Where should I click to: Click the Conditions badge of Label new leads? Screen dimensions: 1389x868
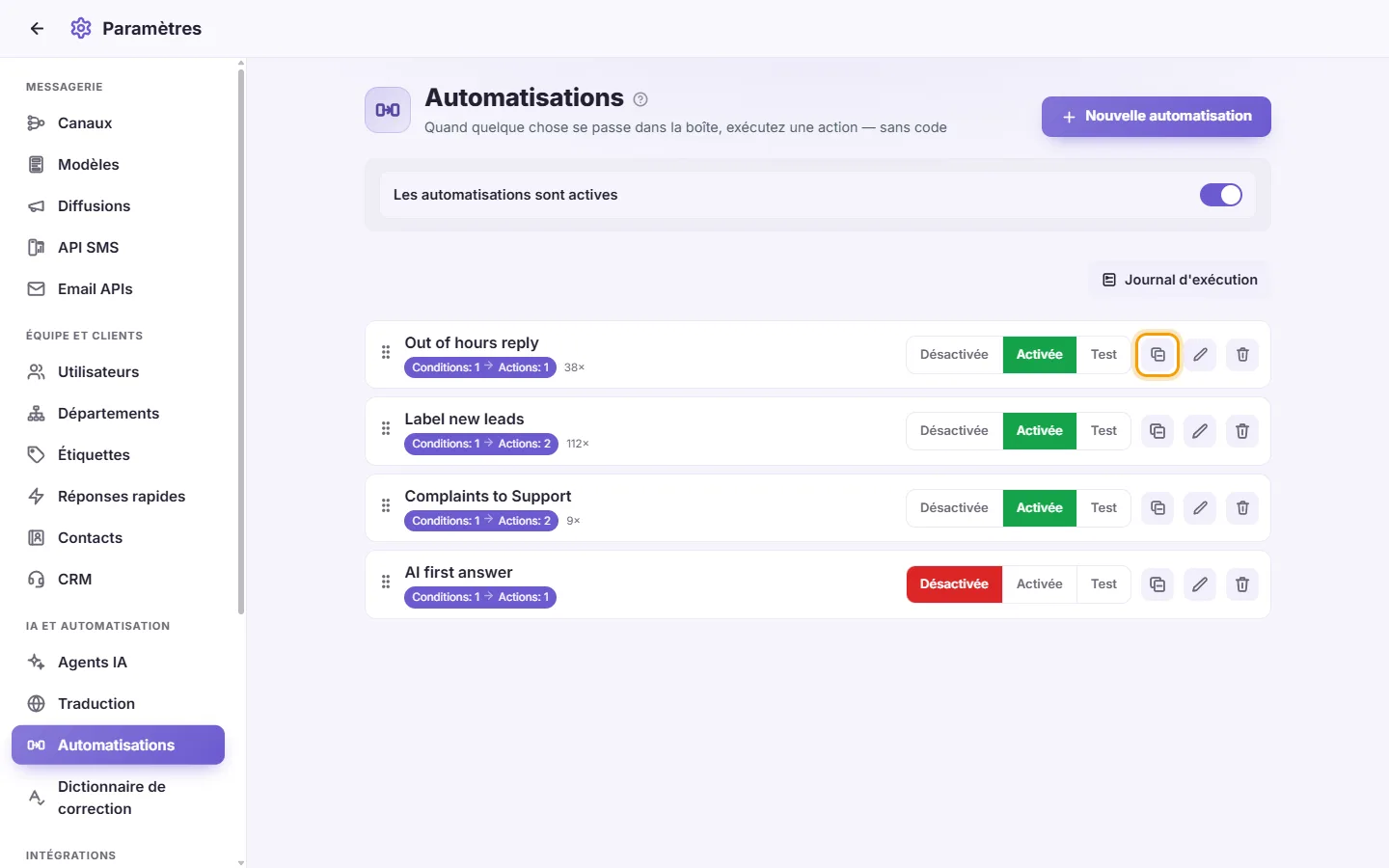[x=481, y=444]
